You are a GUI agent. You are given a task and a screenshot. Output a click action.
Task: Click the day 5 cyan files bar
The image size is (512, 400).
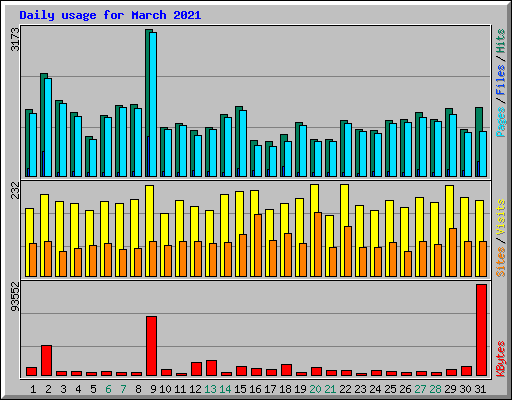[x=93, y=158]
